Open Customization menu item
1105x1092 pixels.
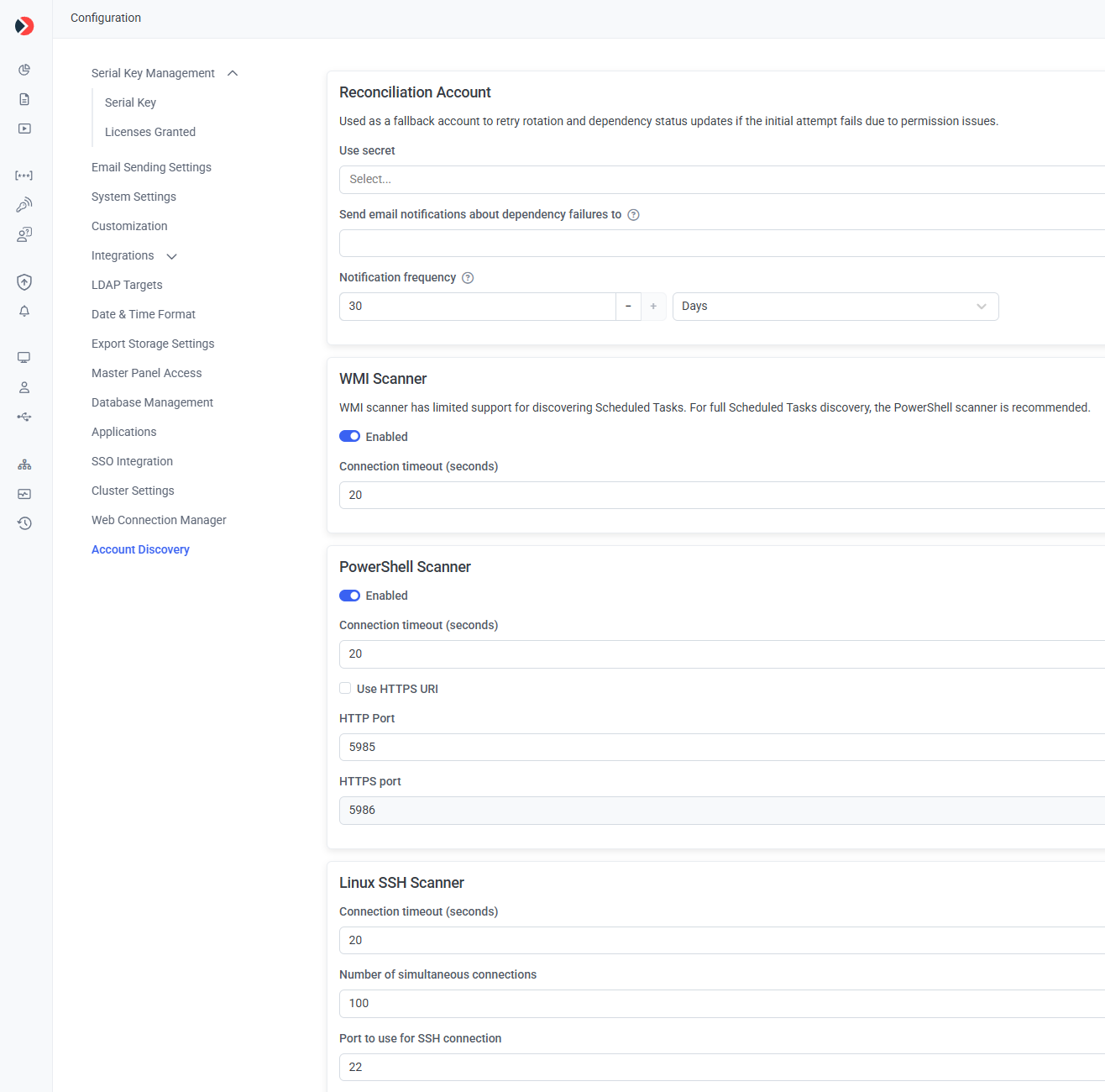point(129,226)
